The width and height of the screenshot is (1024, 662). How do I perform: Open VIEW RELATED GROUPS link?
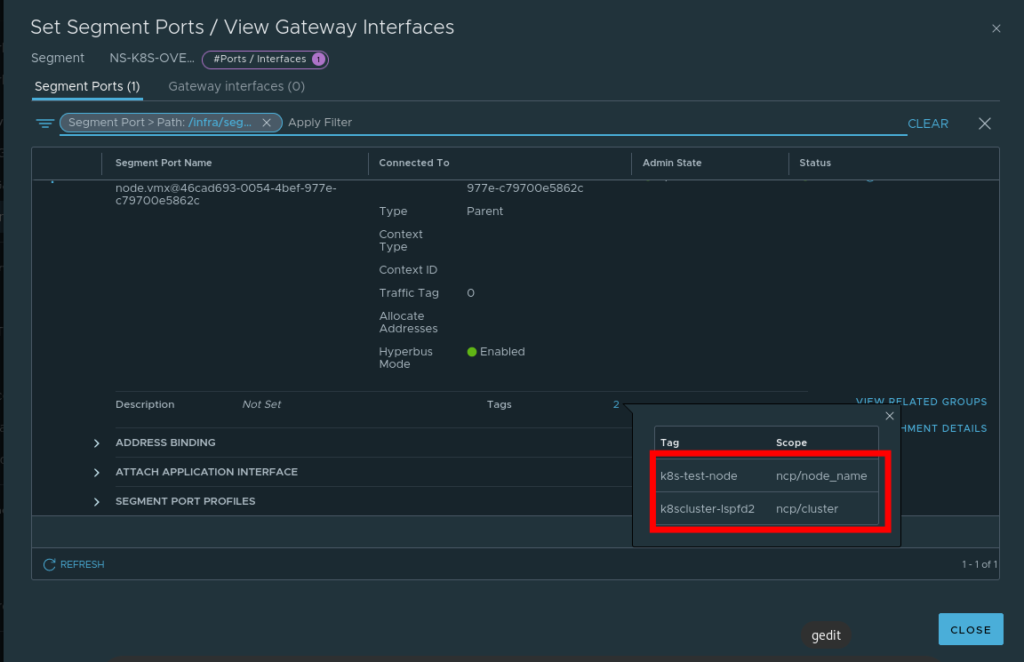tap(921, 402)
